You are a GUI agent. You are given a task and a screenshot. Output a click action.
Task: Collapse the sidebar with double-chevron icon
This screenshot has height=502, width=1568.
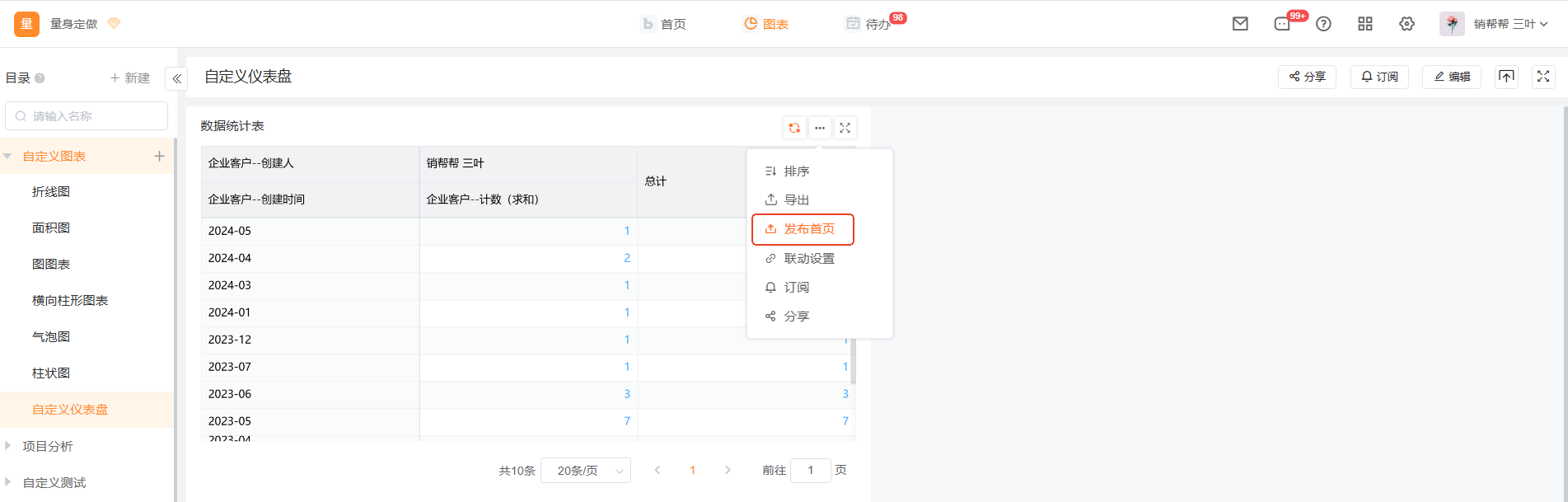176,79
